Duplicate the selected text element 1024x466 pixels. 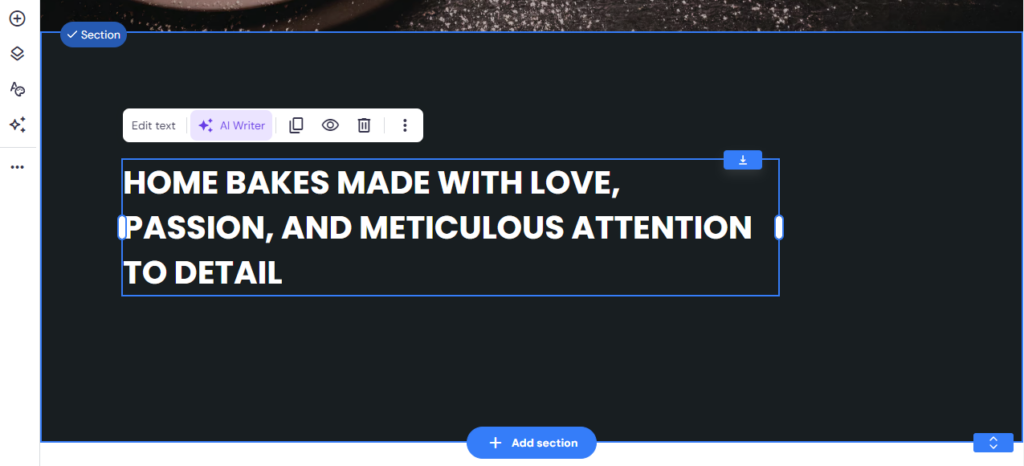tap(296, 126)
